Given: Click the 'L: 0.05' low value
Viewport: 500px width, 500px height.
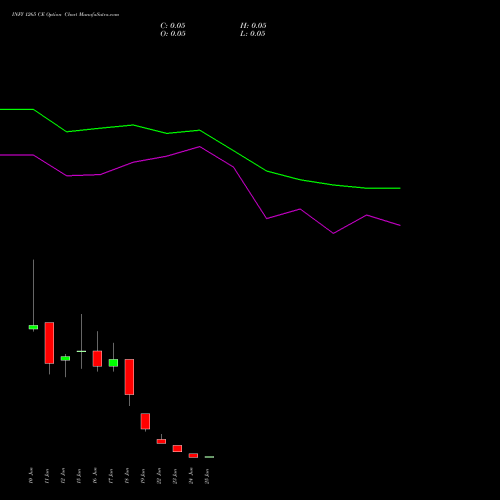Looking at the screenshot, I should [253, 34].
